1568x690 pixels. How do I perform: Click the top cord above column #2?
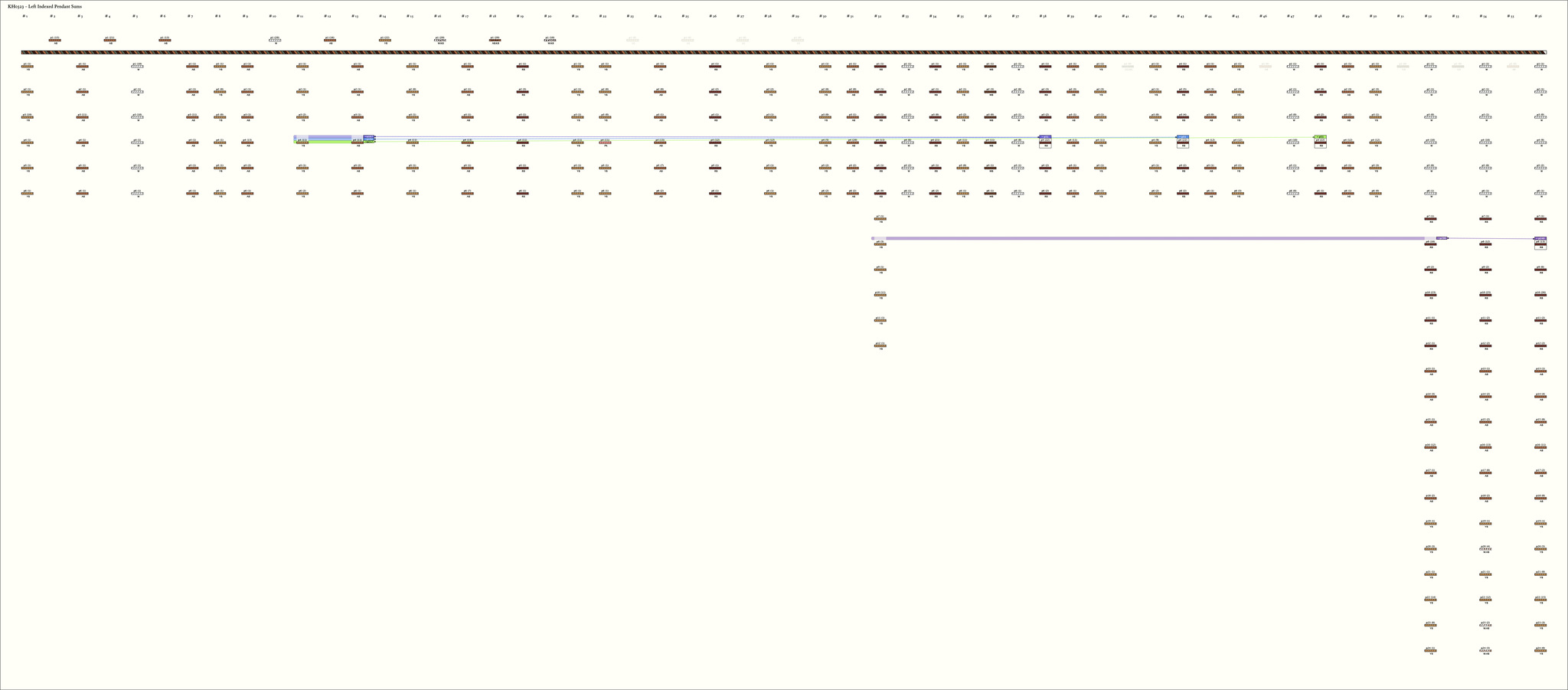coord(54,40)
